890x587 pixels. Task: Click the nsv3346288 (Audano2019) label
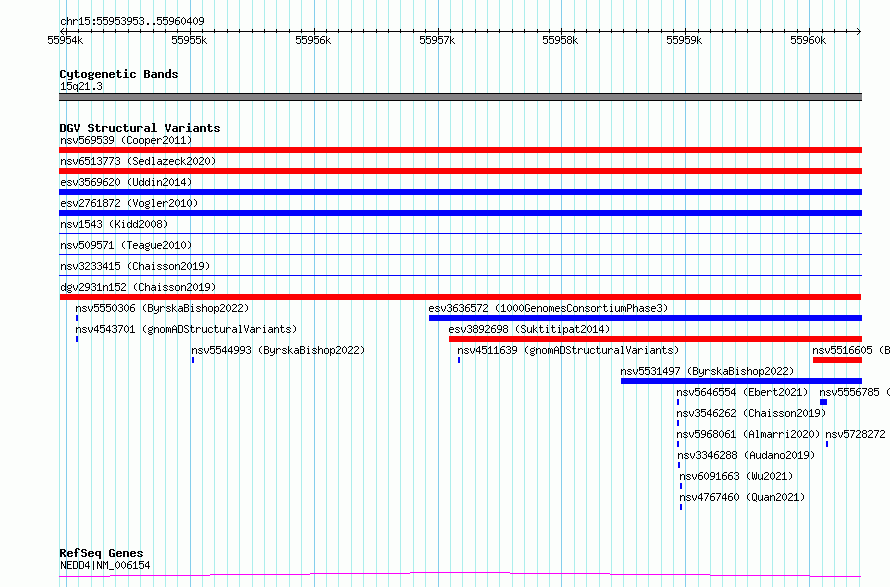pos(746,455)
